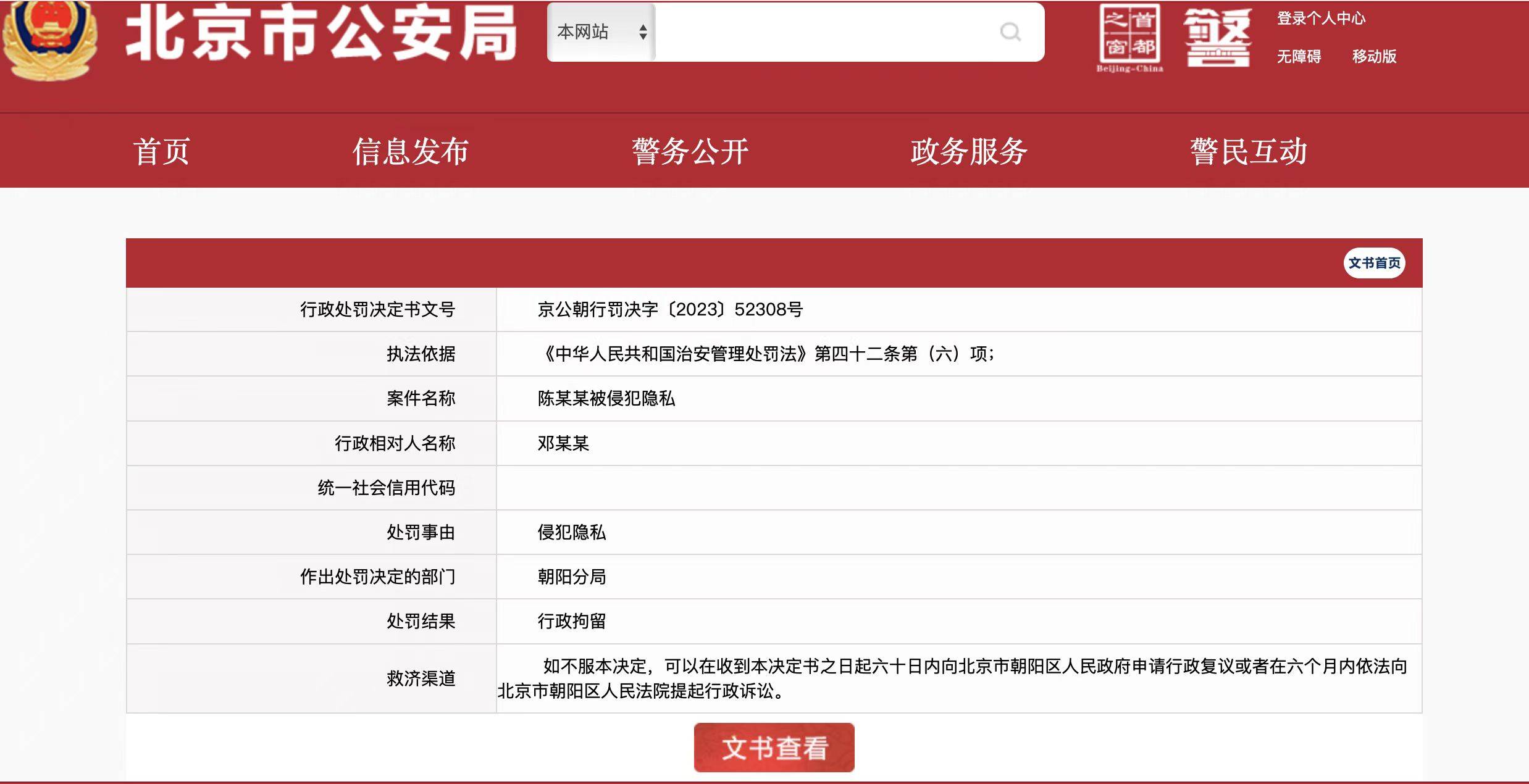Open the 警民互动 menu item

[1249, 151]
